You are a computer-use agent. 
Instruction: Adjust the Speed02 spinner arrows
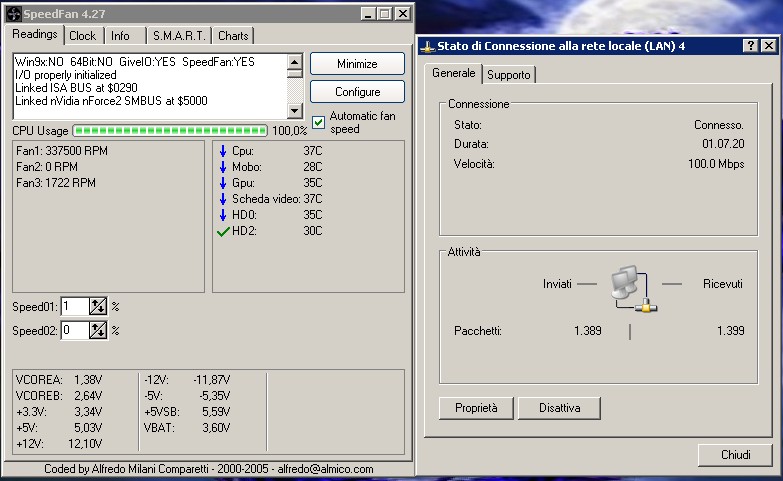click(x=98, y=330)
